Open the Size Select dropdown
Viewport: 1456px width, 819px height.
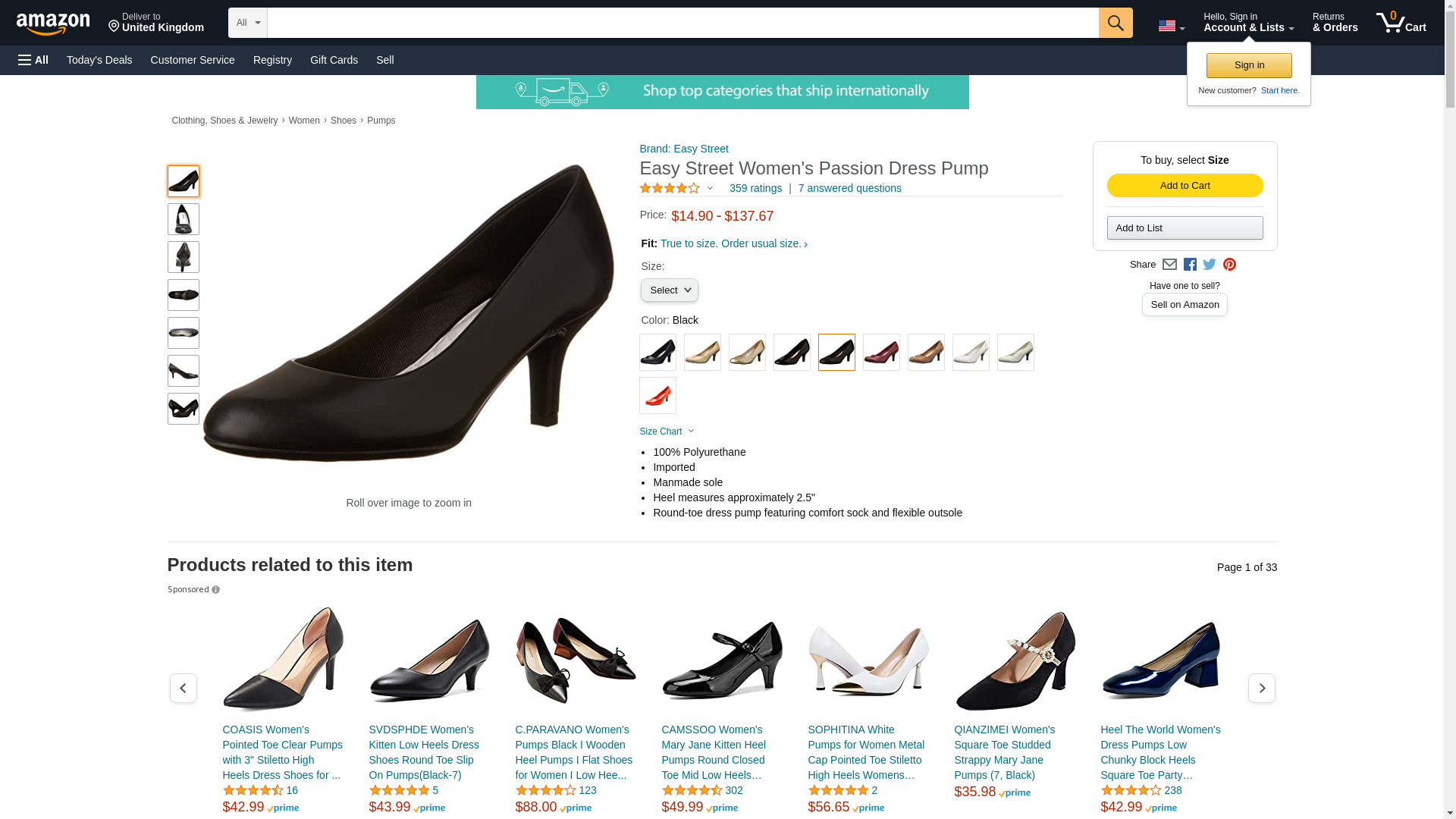click(x=669, y=290)
